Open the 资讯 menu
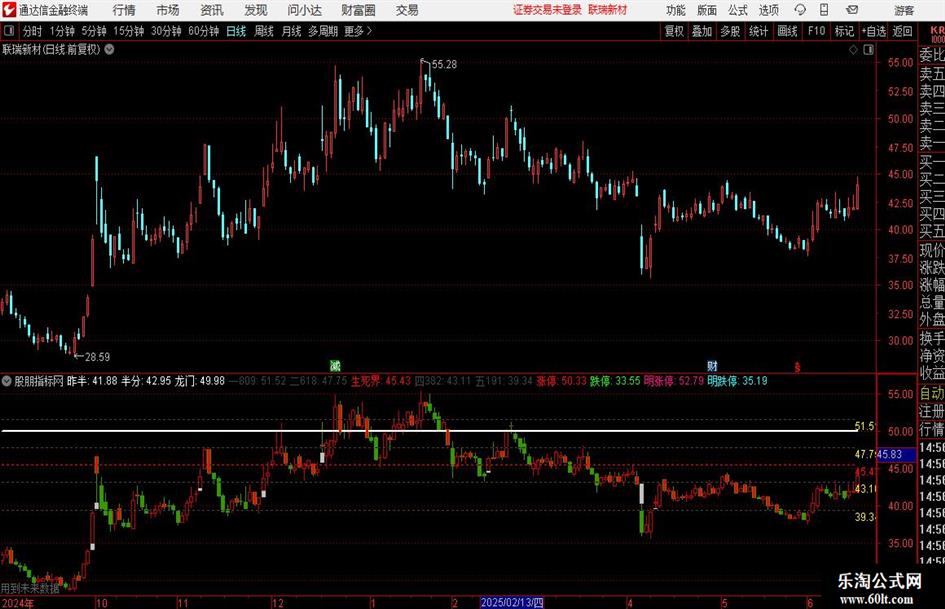The height and width of the screenshot is (609, 945). 212,10
